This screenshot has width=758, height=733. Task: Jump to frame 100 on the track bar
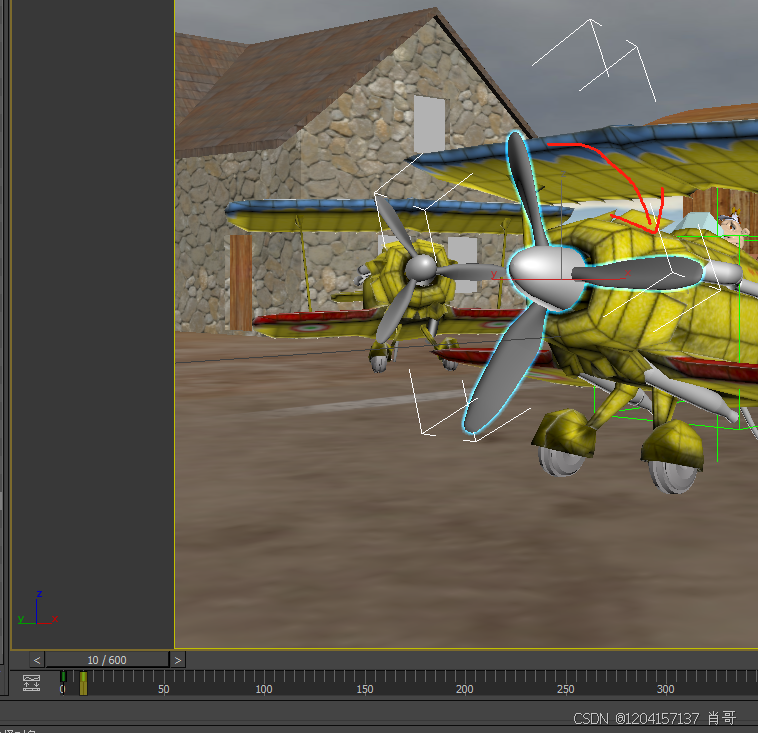tap(264, 689)
